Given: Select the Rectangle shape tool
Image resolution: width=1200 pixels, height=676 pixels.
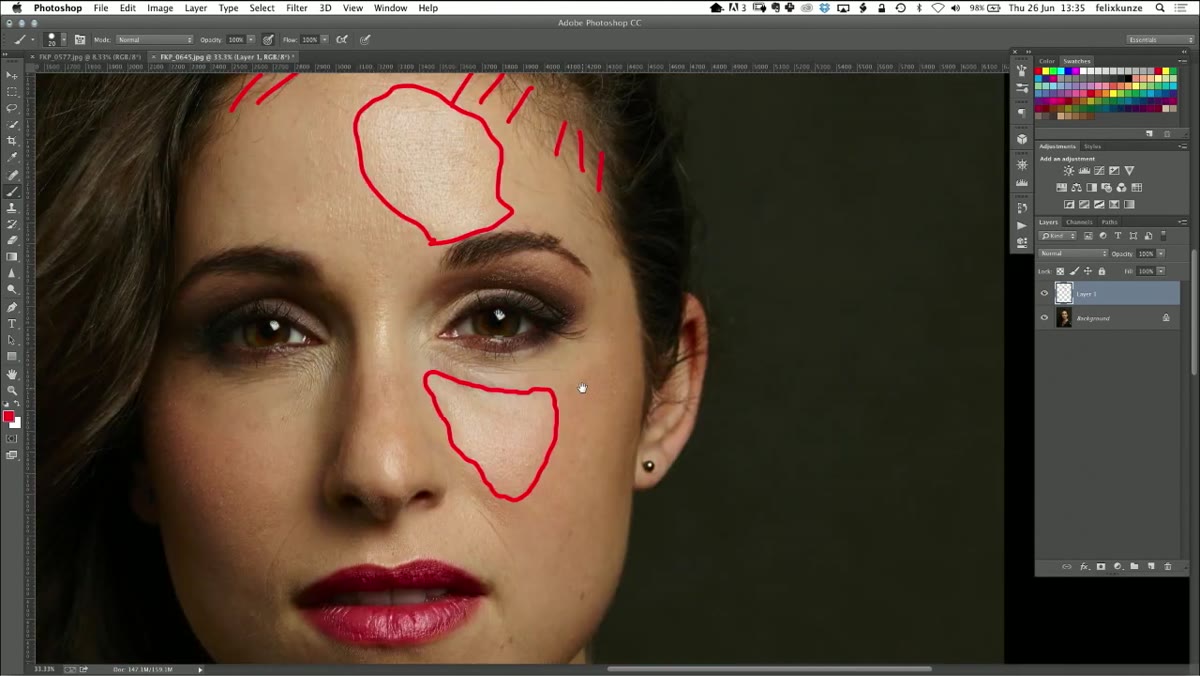Looking at the screenshot, I should click(12, 356).
